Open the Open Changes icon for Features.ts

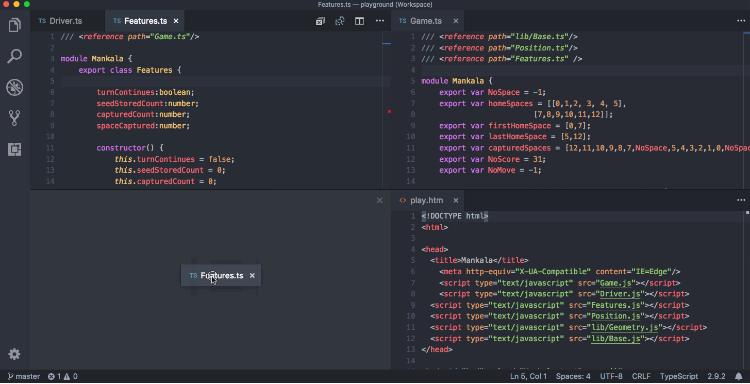pyautogui.click(x=320, y=21)
